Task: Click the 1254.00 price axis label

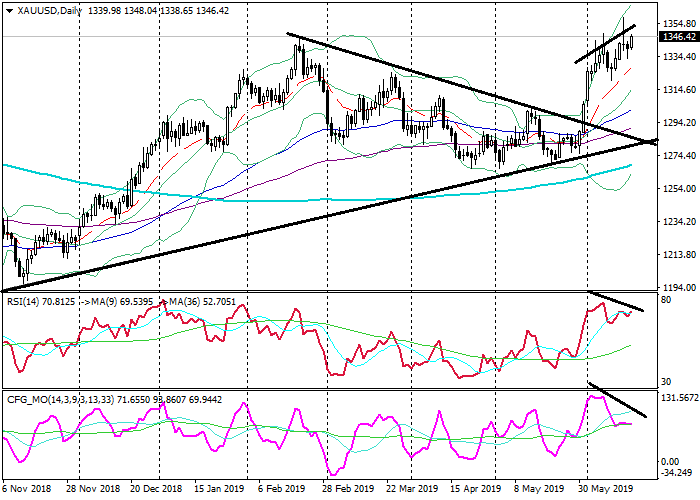Action: [676, 189]
